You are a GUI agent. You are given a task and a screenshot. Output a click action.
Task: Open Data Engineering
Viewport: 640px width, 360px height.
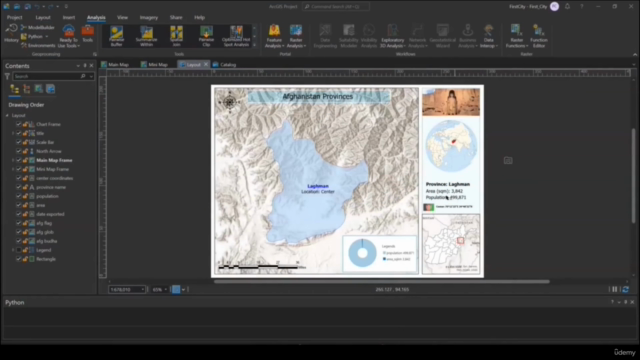coord(325,36)
